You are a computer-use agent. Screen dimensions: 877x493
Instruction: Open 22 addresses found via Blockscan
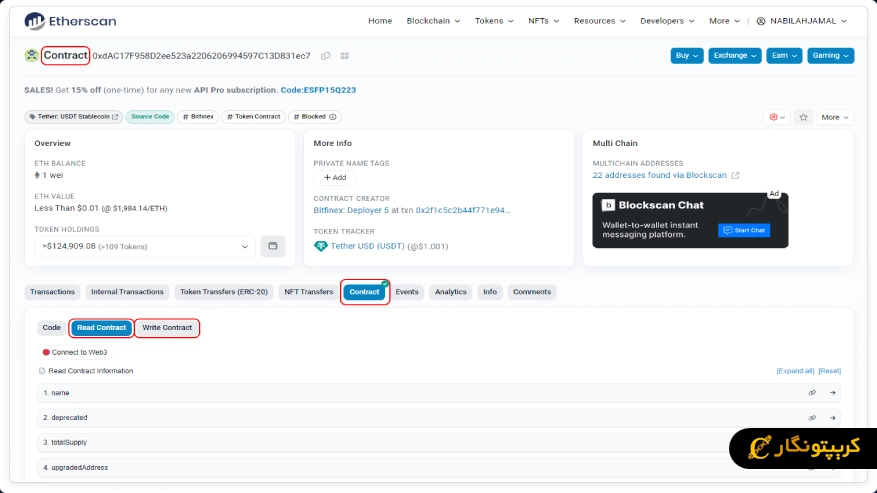(x=659, y=175)
